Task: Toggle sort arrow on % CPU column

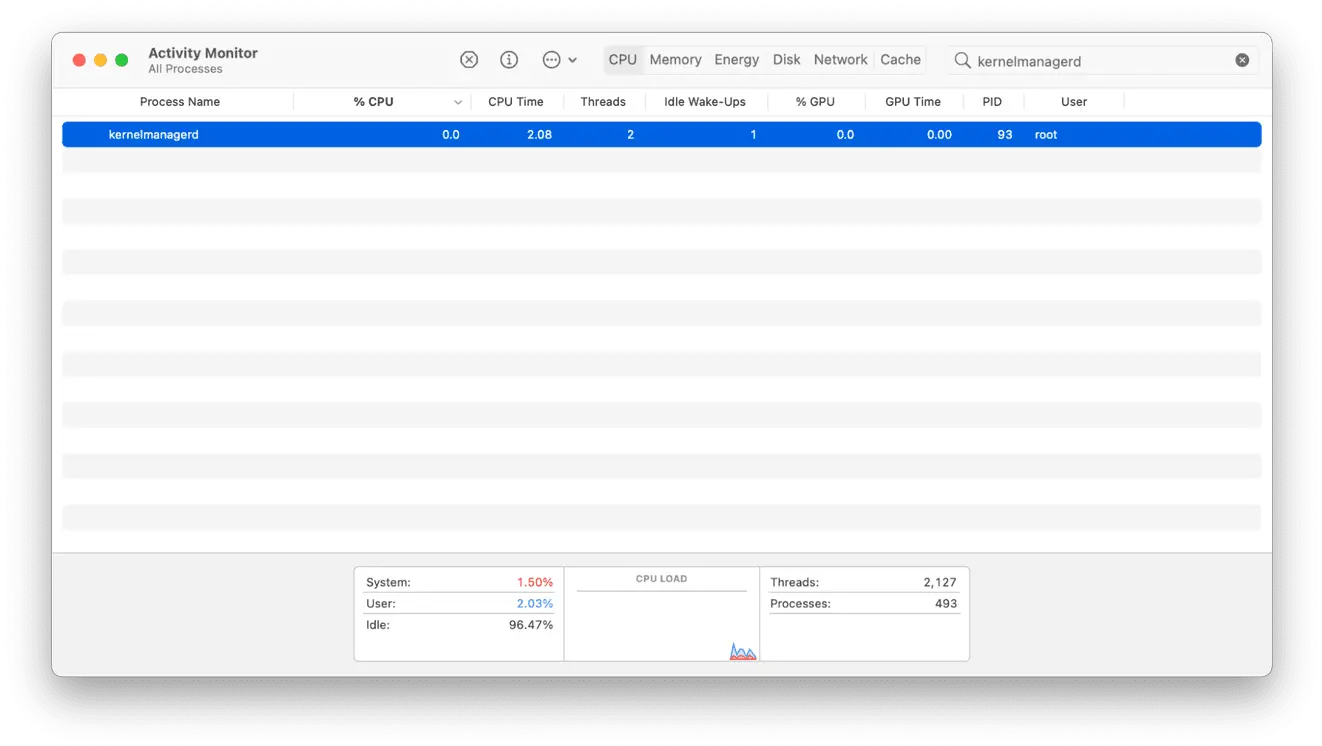Action: click(x=458, y=102)
